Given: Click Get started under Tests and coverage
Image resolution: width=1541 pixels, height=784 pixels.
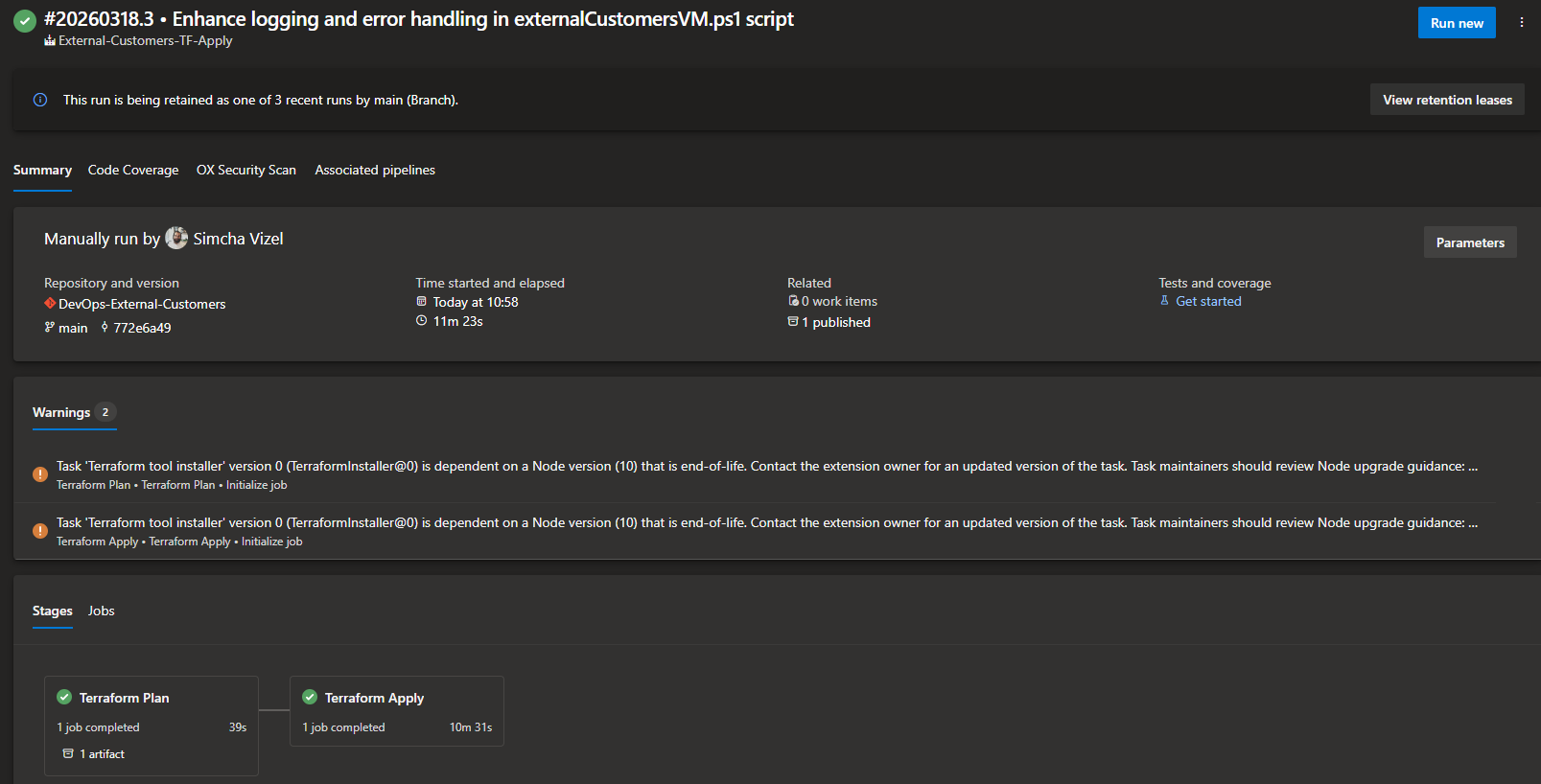Looking at the screenshot, I should coord(1208,301).
